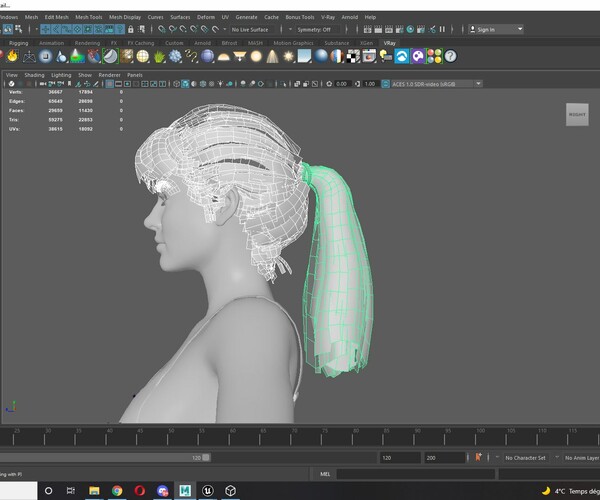The width and height of the screenshot is (600, 500).
Task: Click the Maya application icon in taskbar
Action: tap(185, 490)
